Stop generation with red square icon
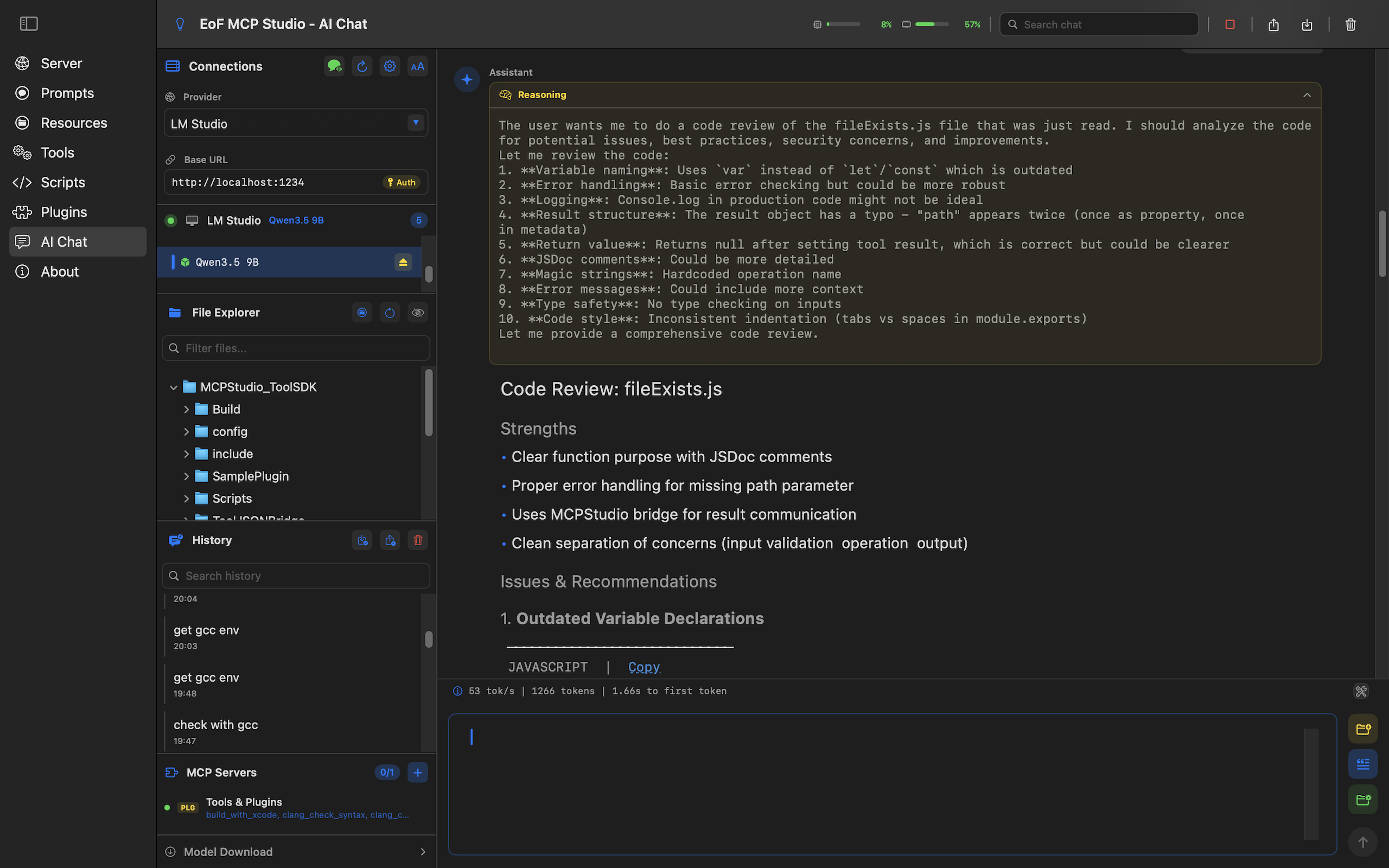 click(1230, 24)
